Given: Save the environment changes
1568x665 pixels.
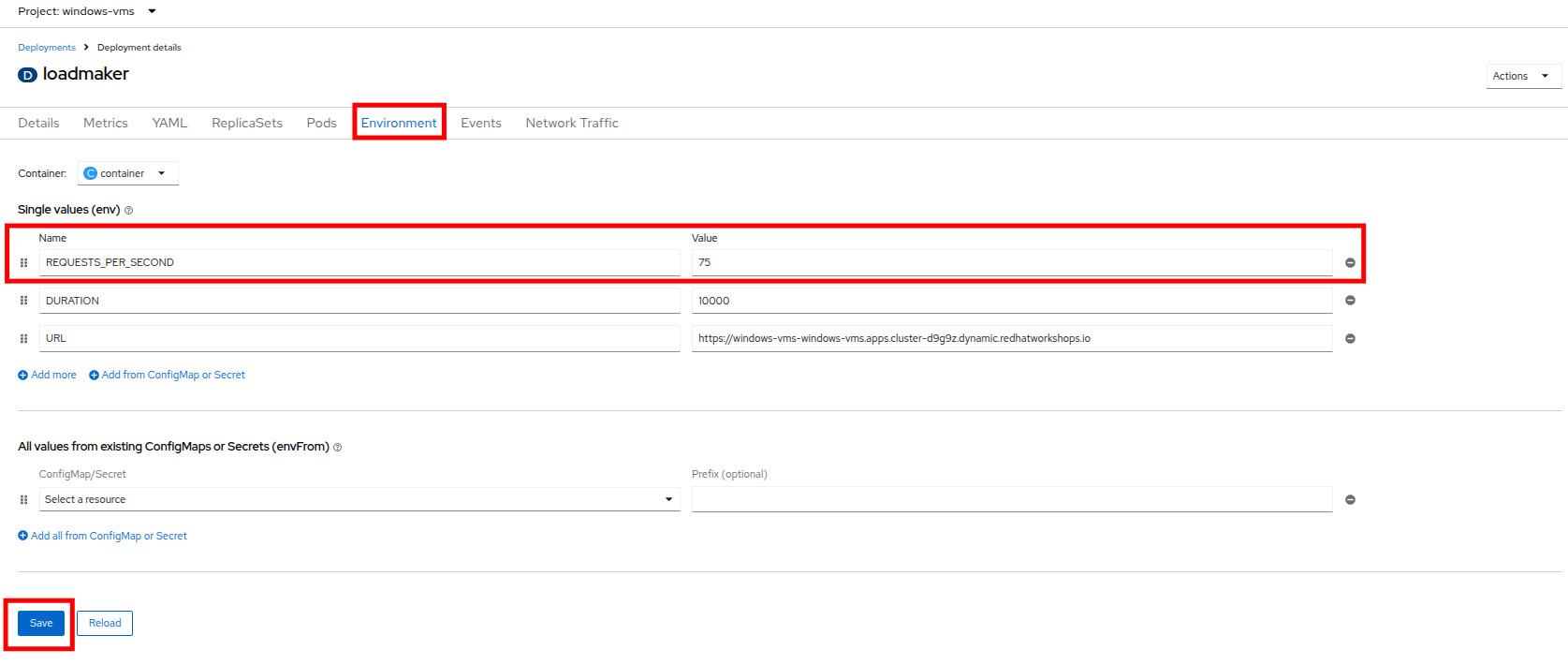Looking at the screenshot, I should (x=41, y=623).
